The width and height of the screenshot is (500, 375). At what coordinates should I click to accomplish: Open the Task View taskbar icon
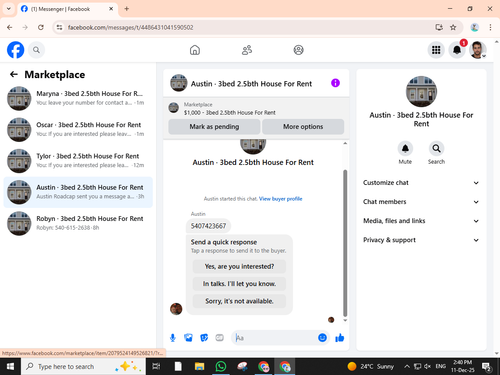pyautogui.click(x=156, y=367)
